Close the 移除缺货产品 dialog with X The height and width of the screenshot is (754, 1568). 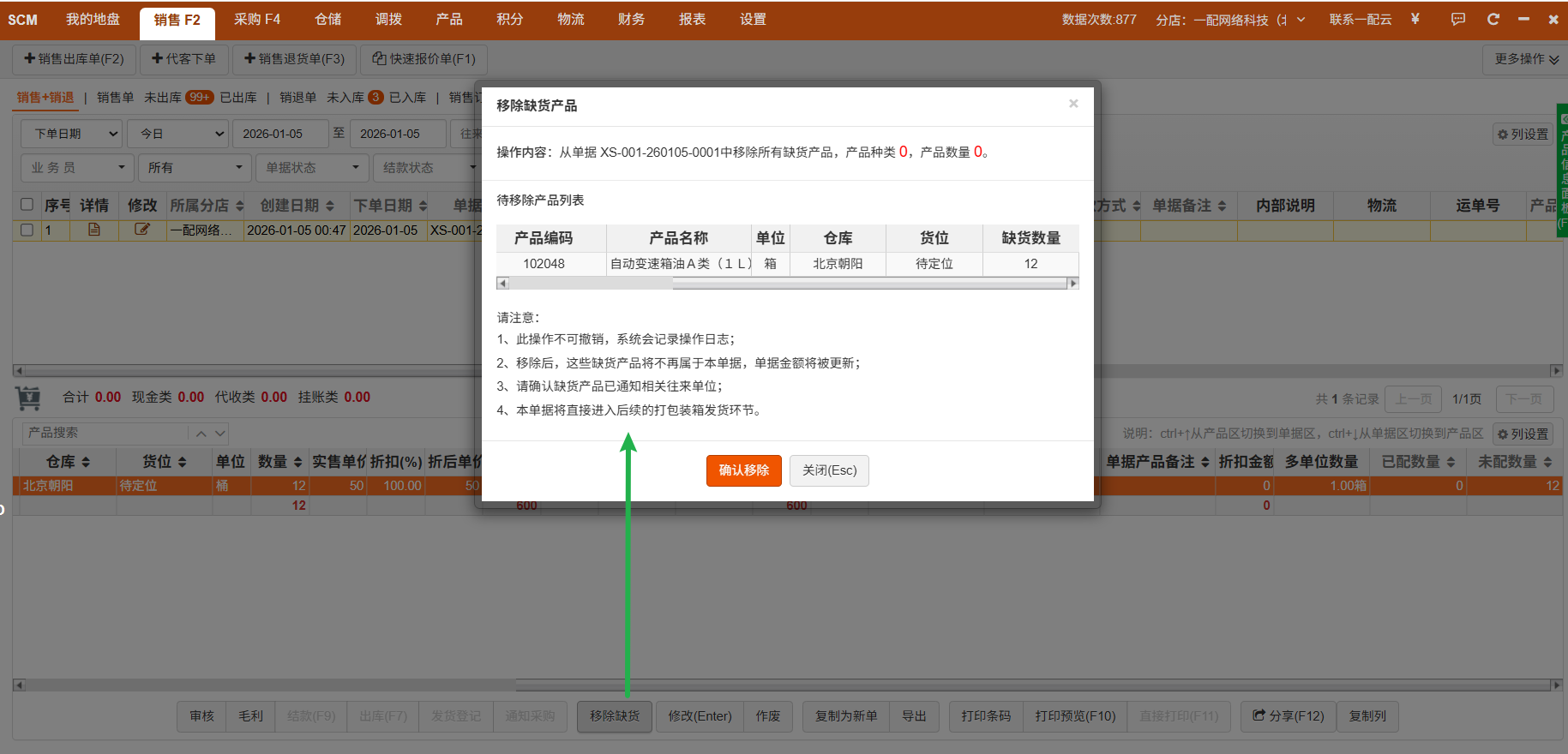[x=1072, y=104]
